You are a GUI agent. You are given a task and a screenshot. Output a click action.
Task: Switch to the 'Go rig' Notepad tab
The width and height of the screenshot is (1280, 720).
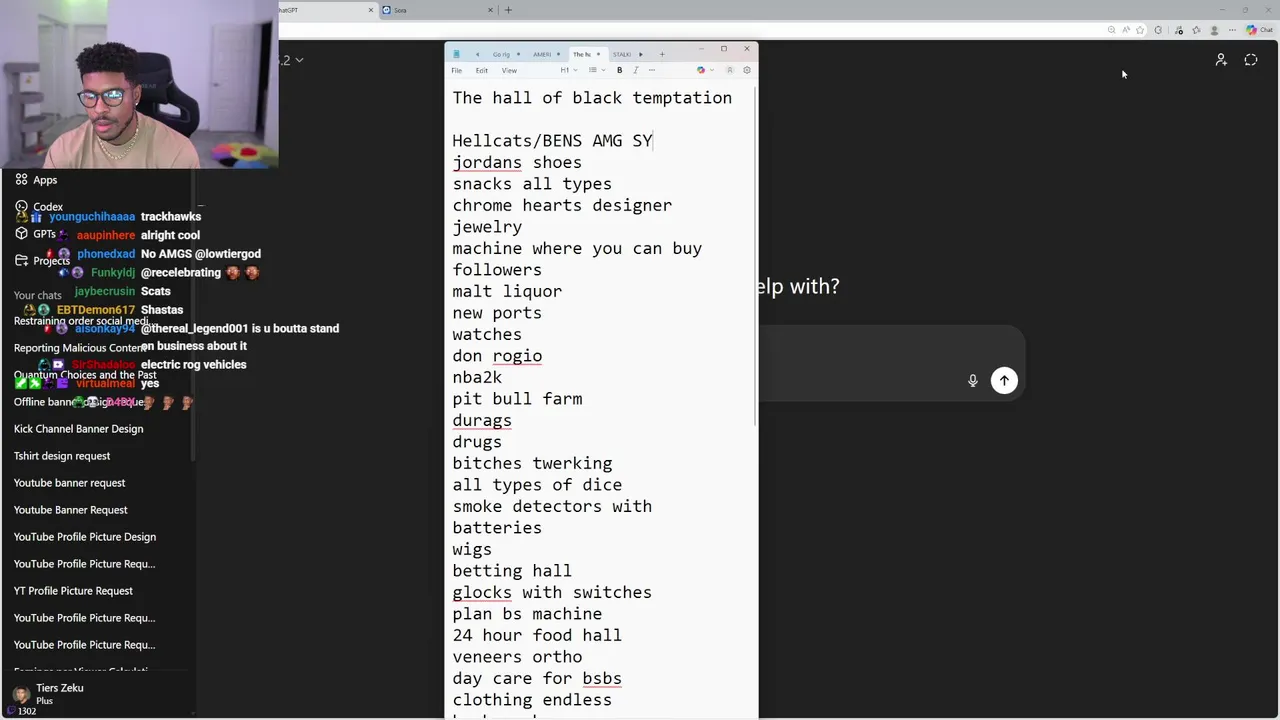[506, 54]
